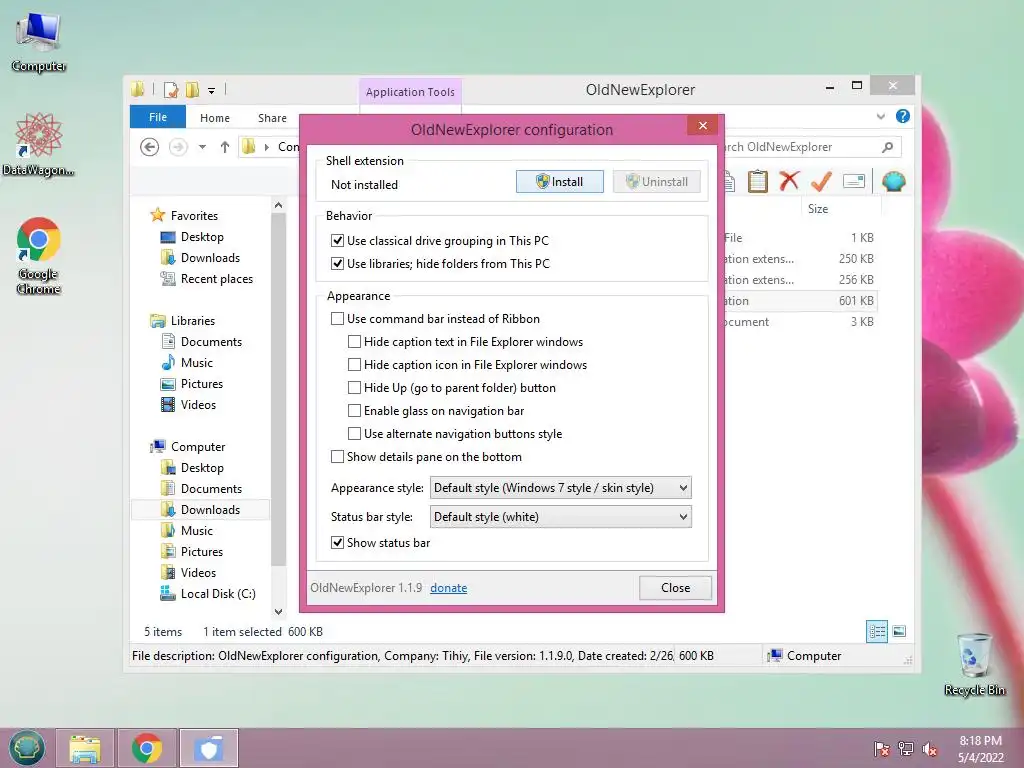Click the Close button in configuration dialog
Screen dimensions: 1024x768
tap(675, 588)
